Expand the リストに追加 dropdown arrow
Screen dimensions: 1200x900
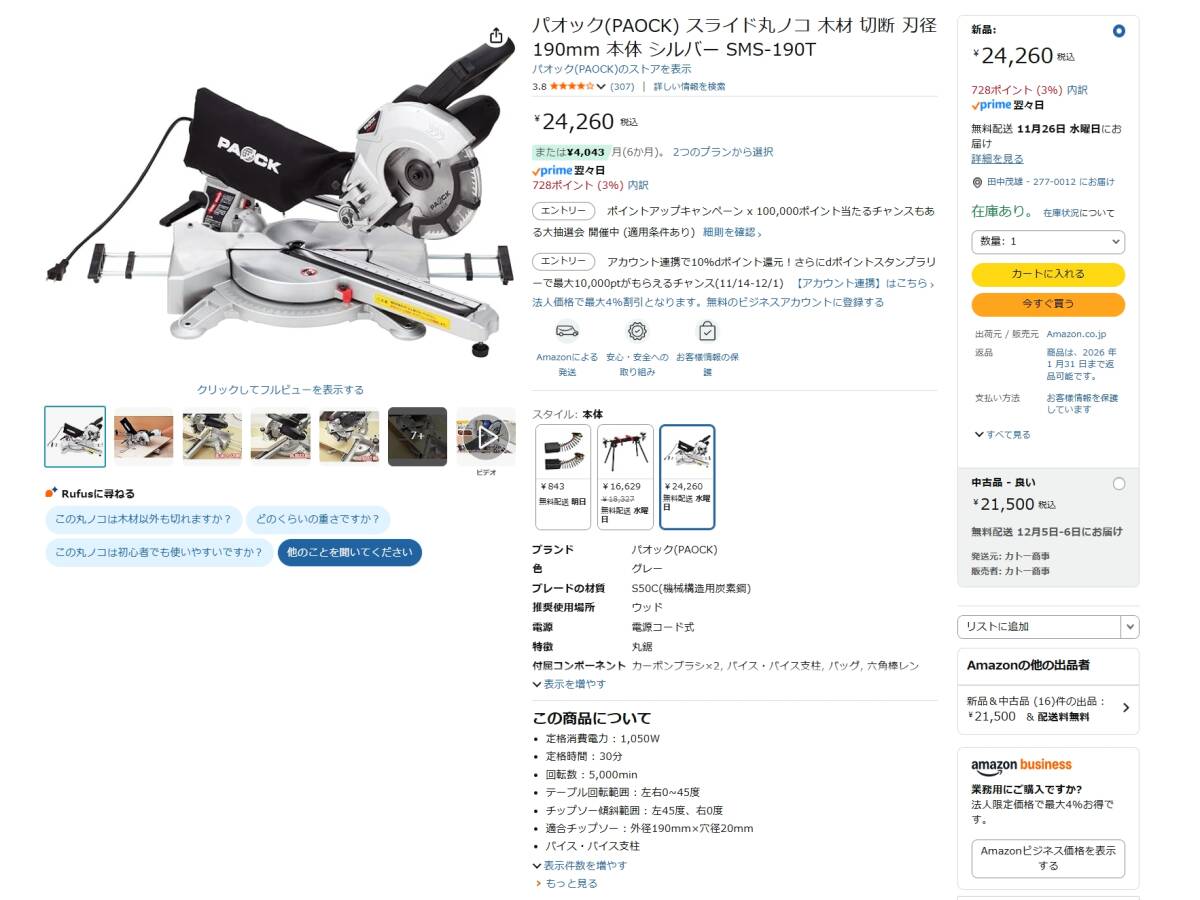click(x=1129, y=627)
